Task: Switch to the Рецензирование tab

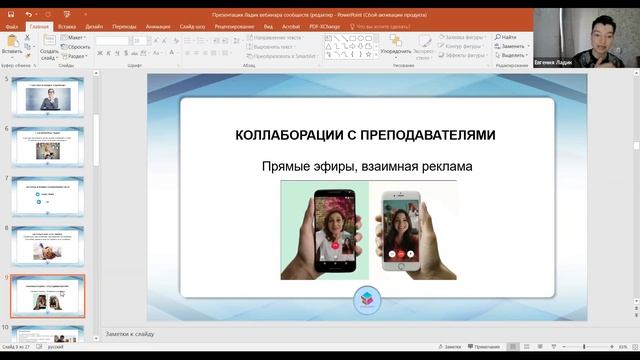Action: point(234,27)
